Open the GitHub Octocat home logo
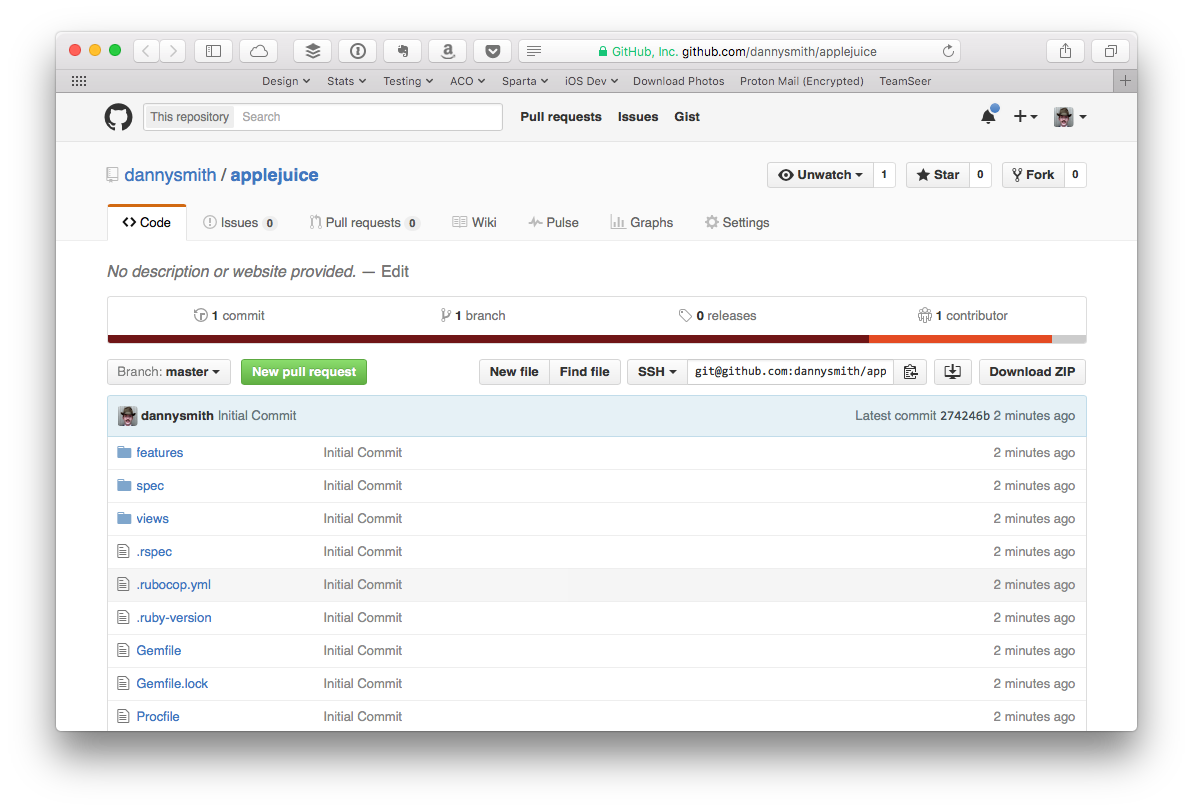 [x=118, y=117]
